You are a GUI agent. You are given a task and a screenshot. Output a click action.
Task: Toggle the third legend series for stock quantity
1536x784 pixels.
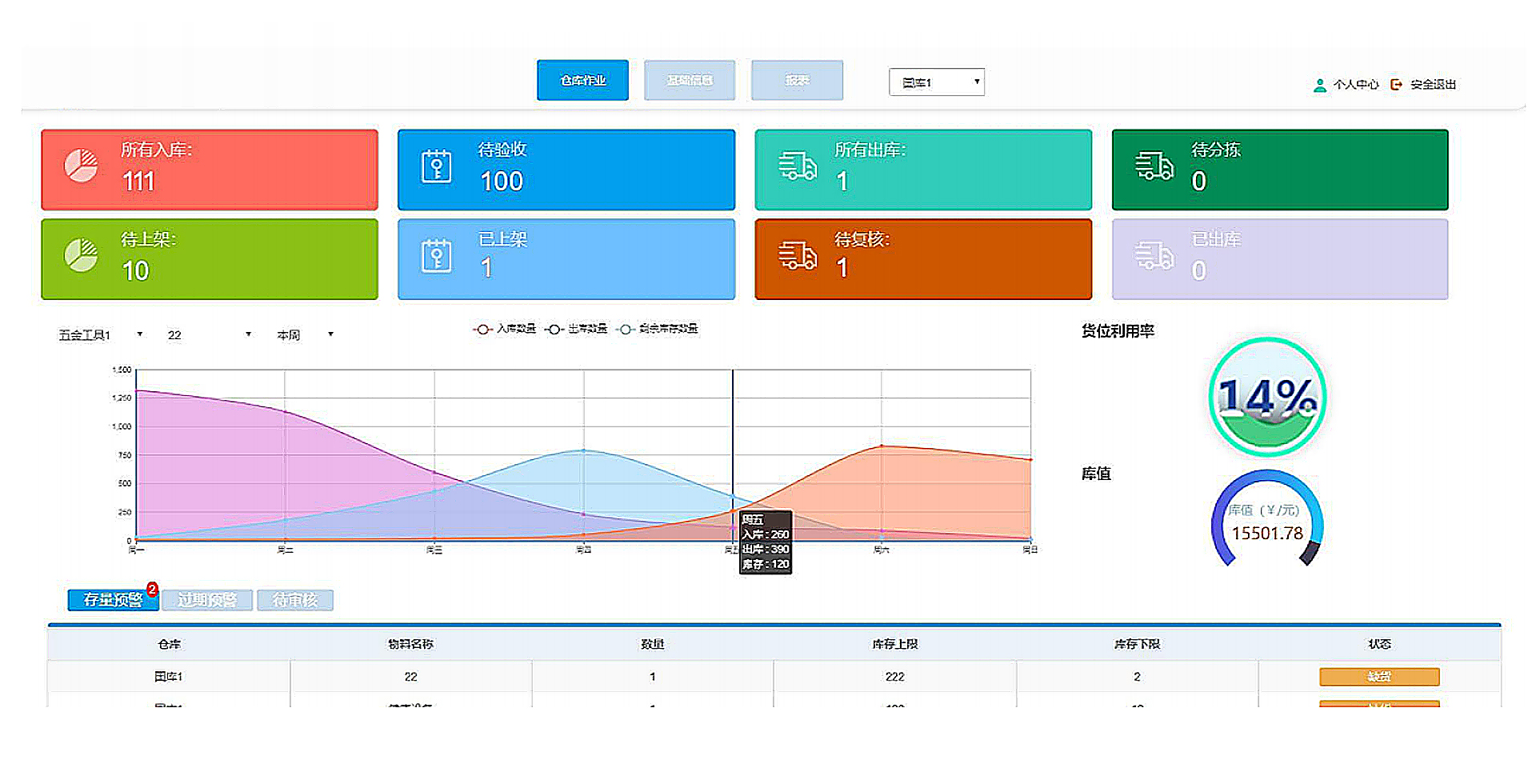658,329
